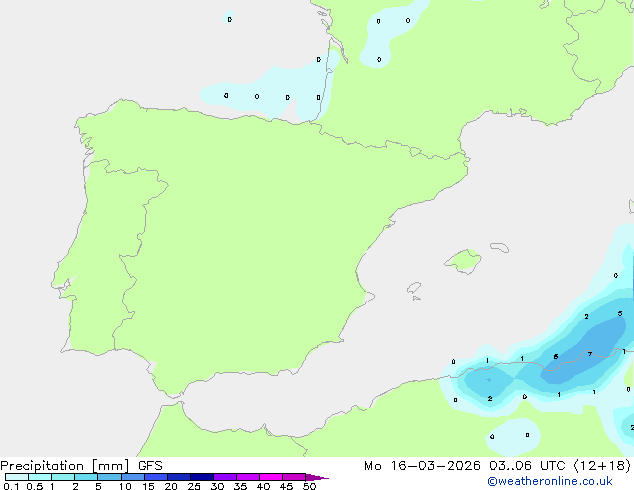
Task: Select the 15–20 mm legend swatch
Action: (x=156, y=477)
